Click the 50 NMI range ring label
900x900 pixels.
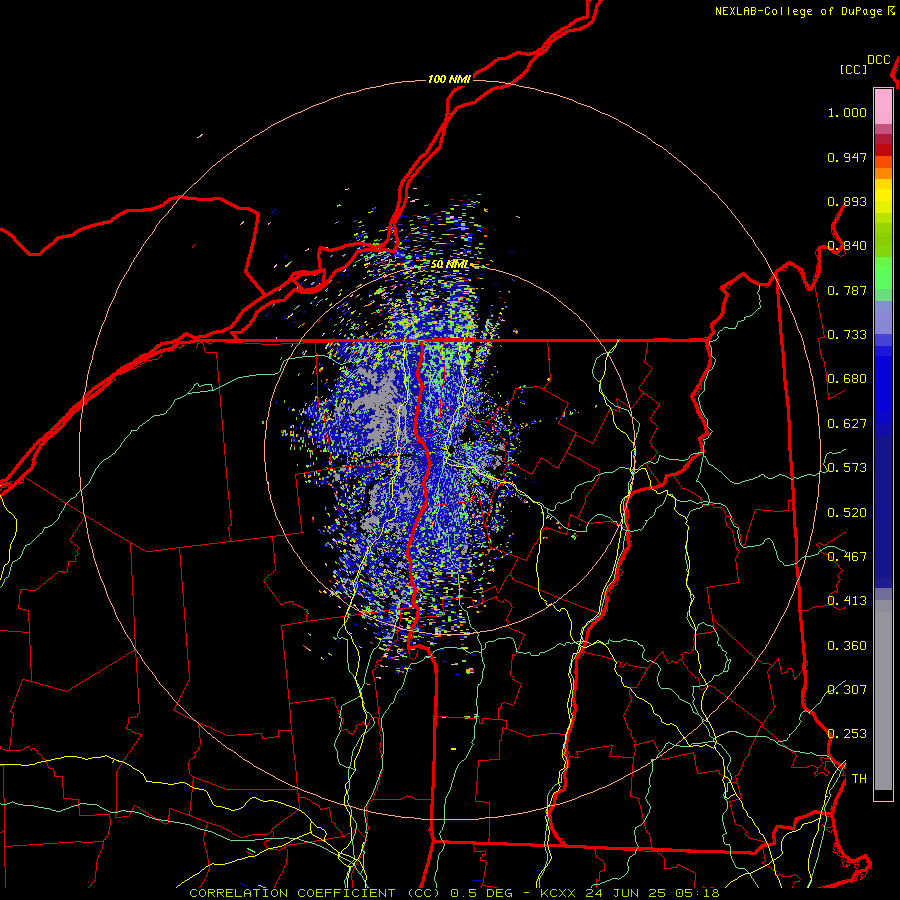coord(449,265)
